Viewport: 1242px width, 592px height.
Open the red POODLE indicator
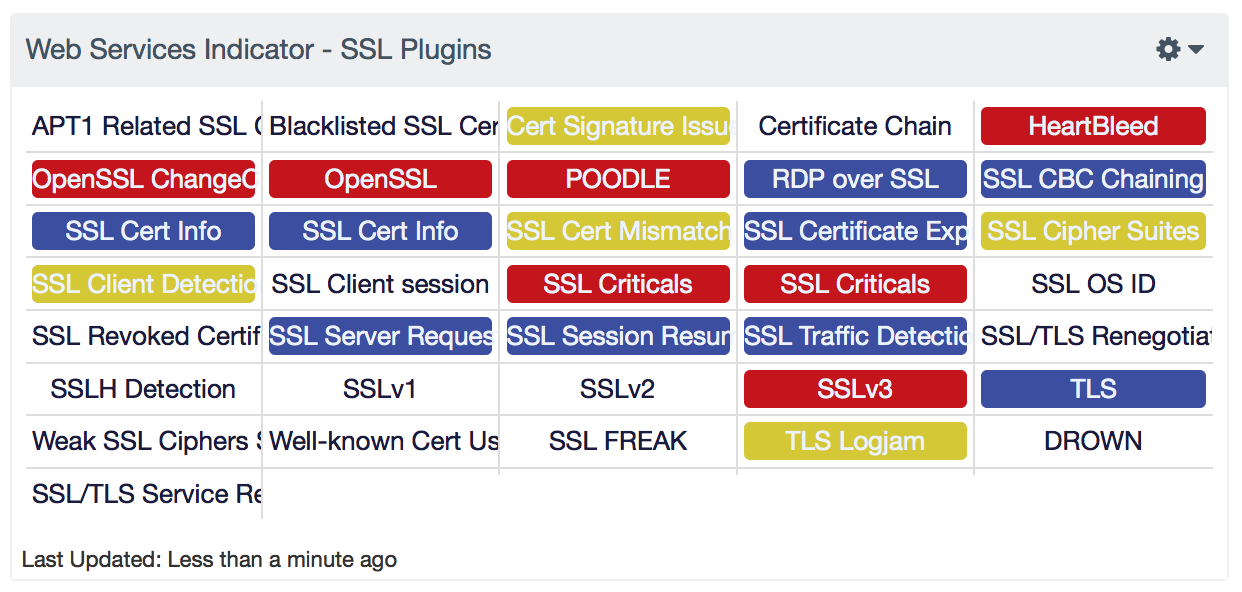pyautogui.click(x=618, y=179)
